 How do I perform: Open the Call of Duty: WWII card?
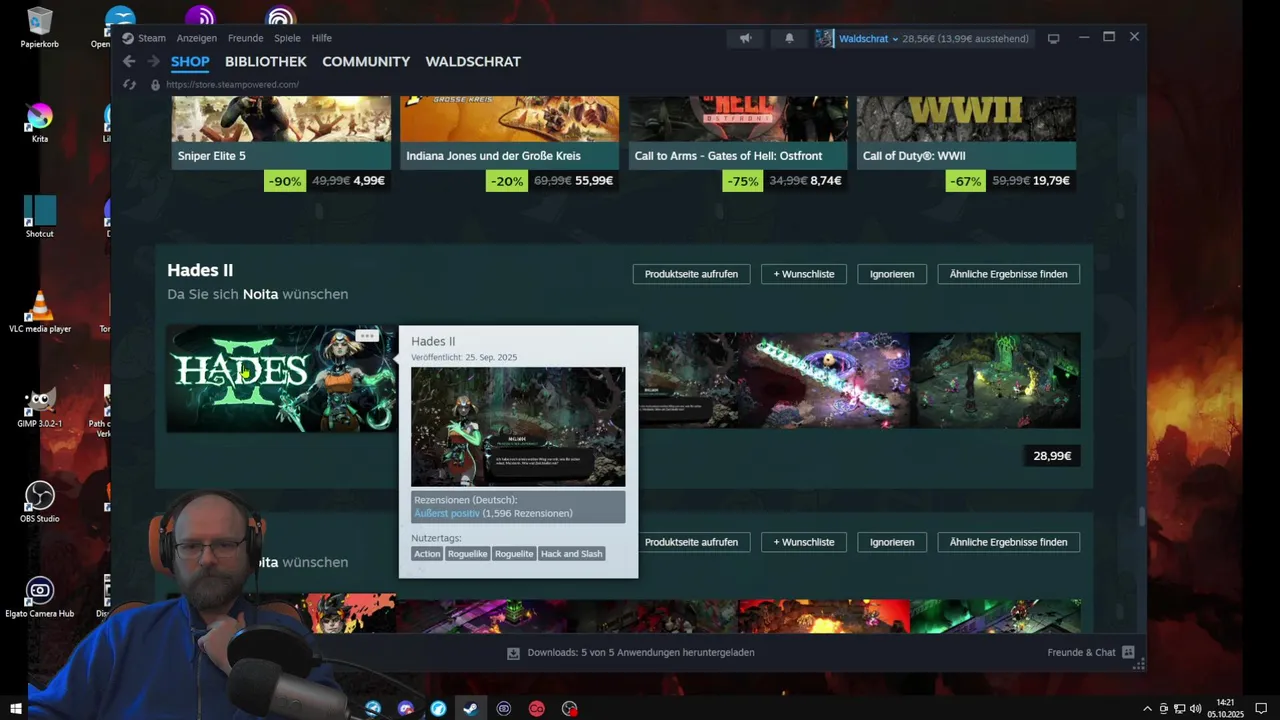966,131
